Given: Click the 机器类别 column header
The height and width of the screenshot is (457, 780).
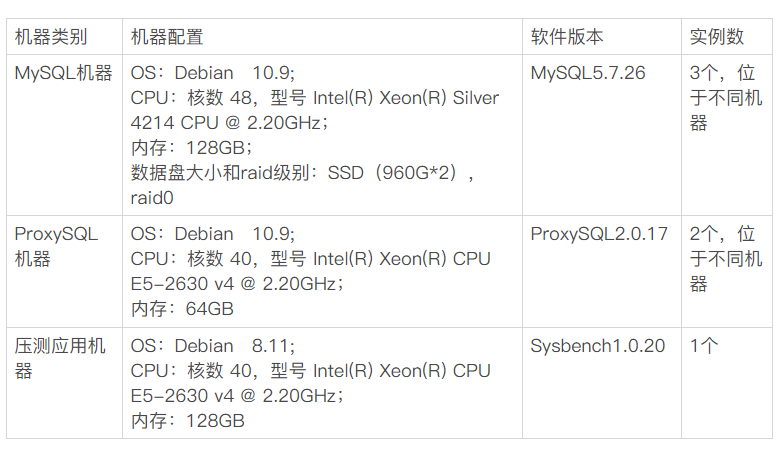Looking at the screenshot, I should 50,38.
